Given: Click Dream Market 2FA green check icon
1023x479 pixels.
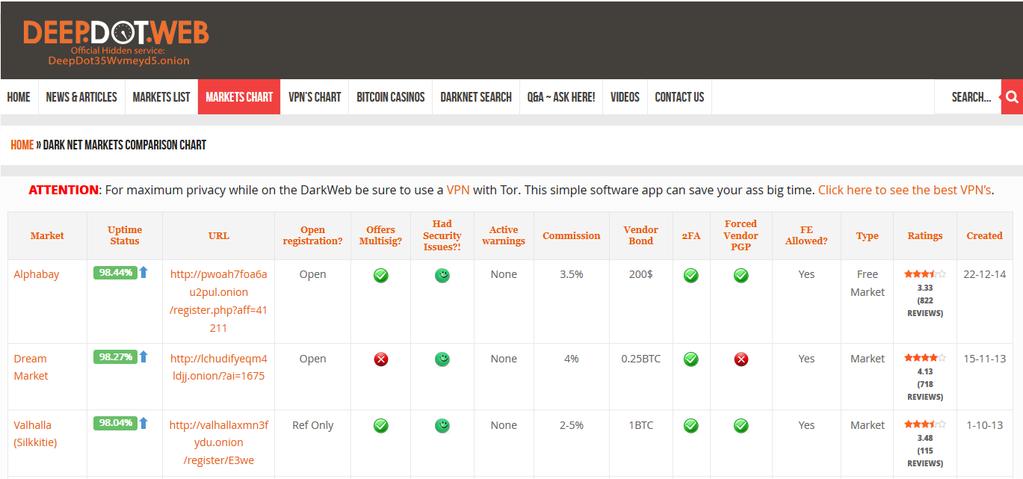Looking at the screenshot, I should 691,359.
